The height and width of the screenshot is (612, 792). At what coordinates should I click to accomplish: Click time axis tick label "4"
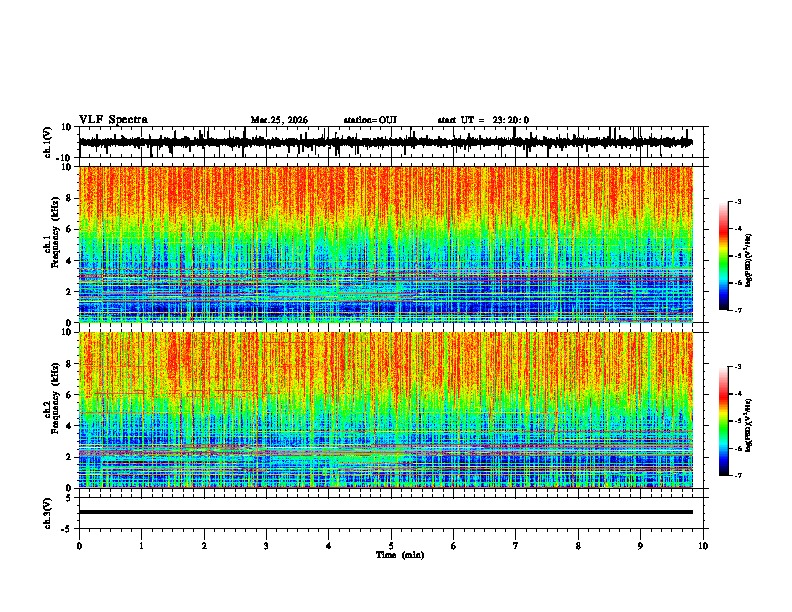[x=329, y=546]
